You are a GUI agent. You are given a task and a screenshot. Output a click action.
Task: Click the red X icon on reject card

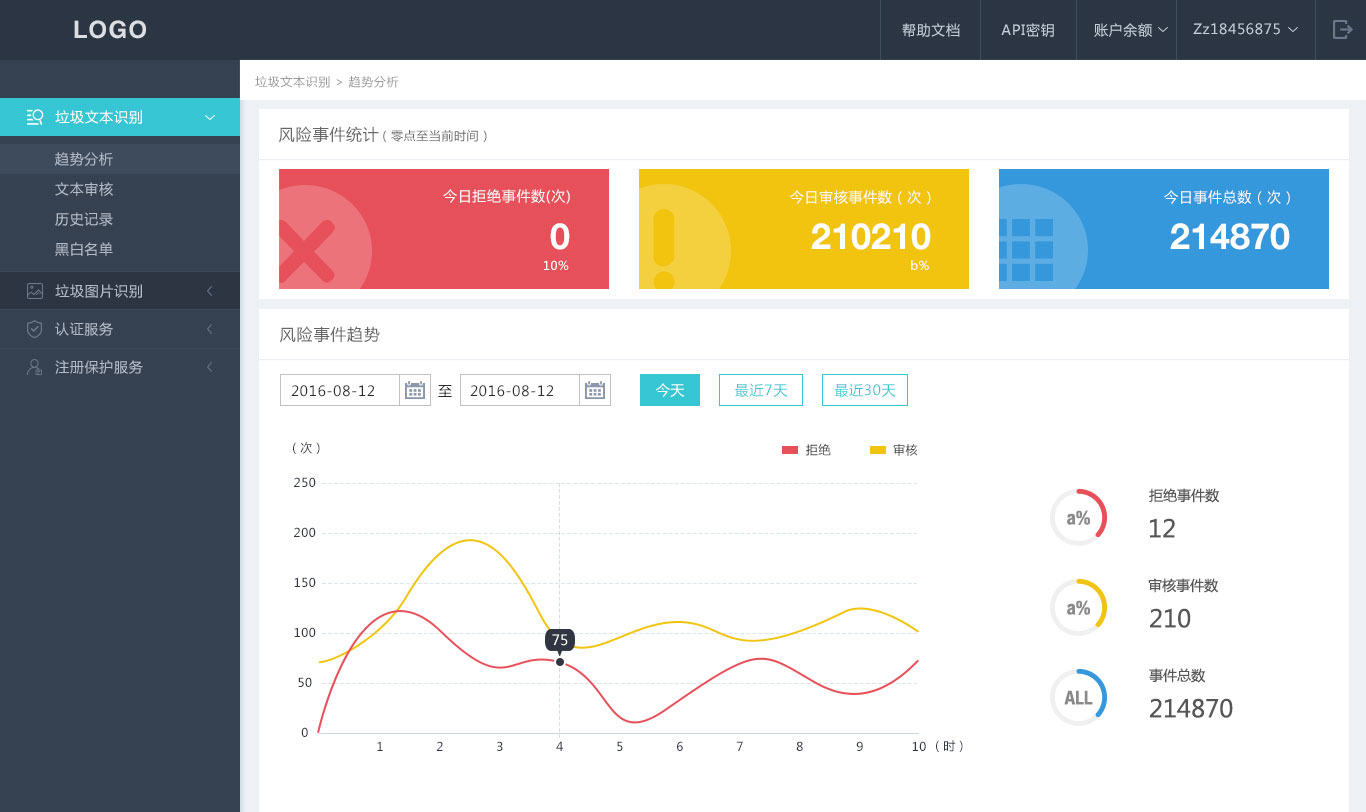(x=305, y=250)
